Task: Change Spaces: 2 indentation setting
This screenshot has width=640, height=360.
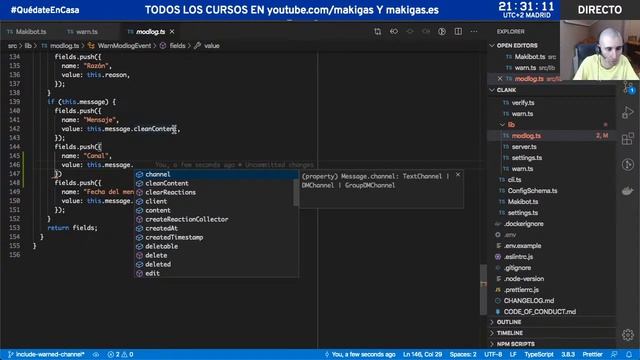Action: 463,355
